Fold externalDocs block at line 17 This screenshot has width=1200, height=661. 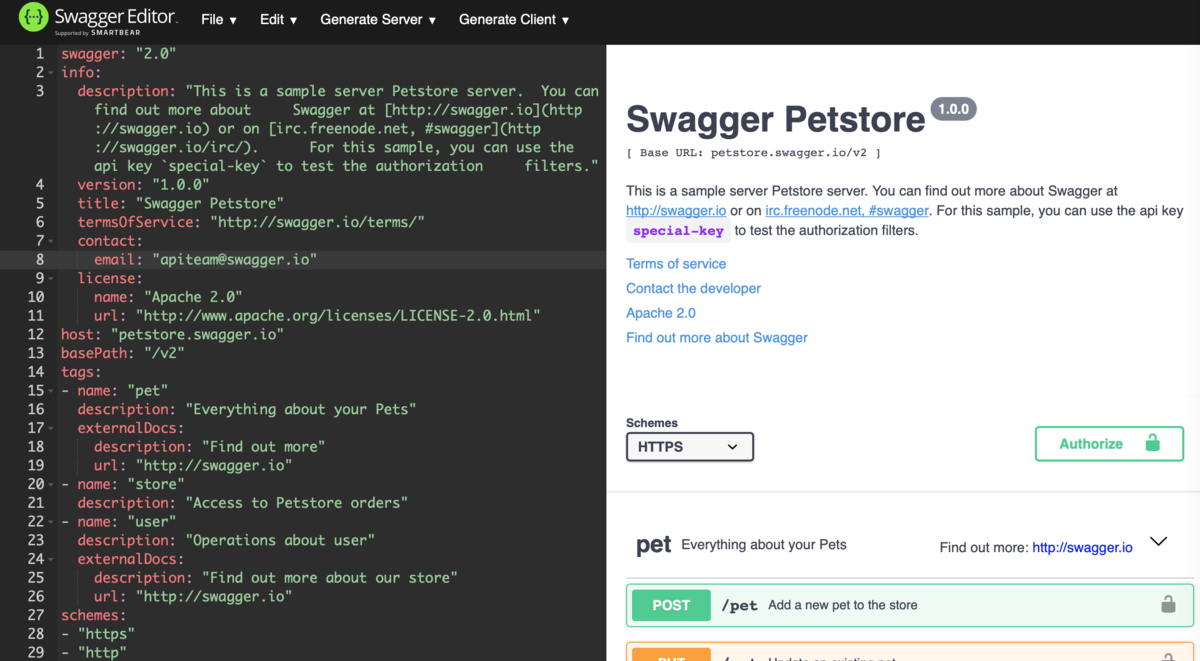point(51,428)
